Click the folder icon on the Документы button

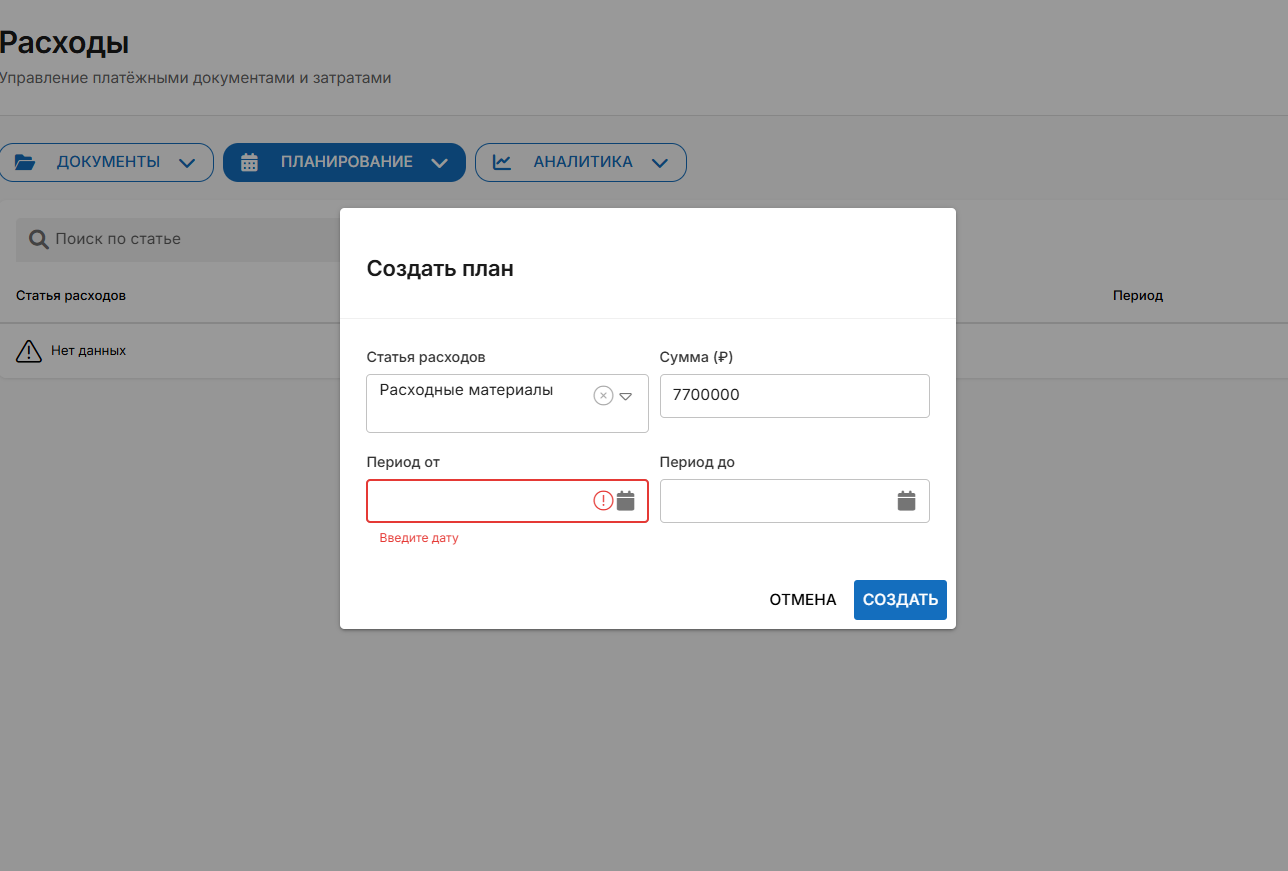coord(25,162)
